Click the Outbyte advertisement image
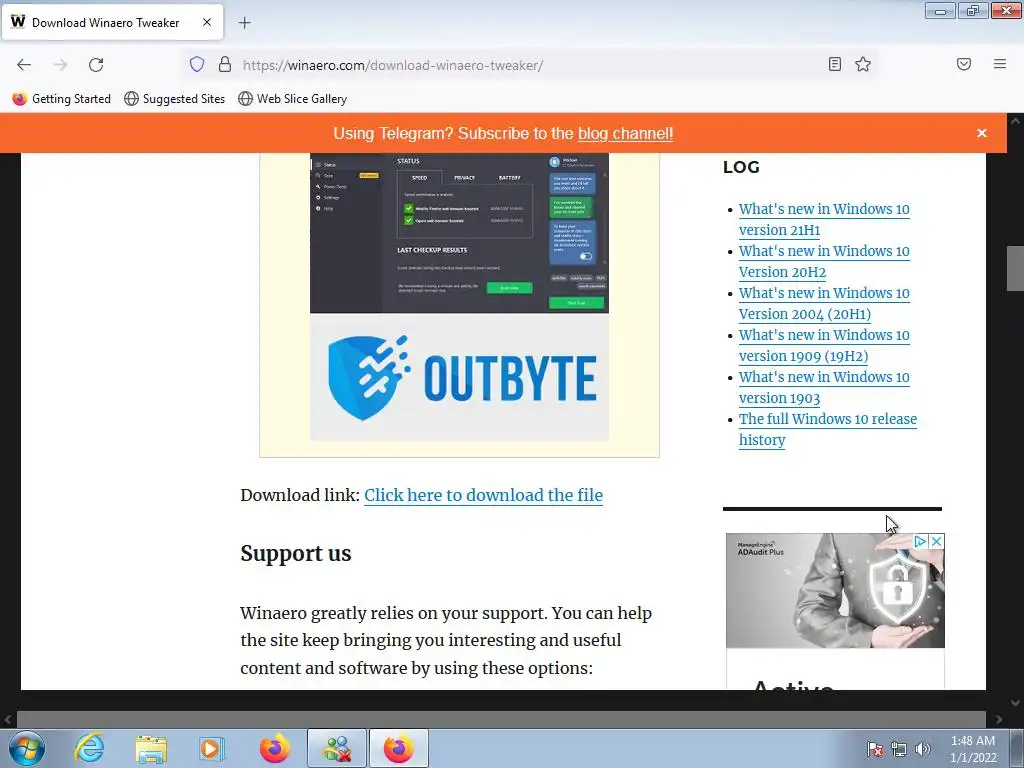 (x=459, y=297)
